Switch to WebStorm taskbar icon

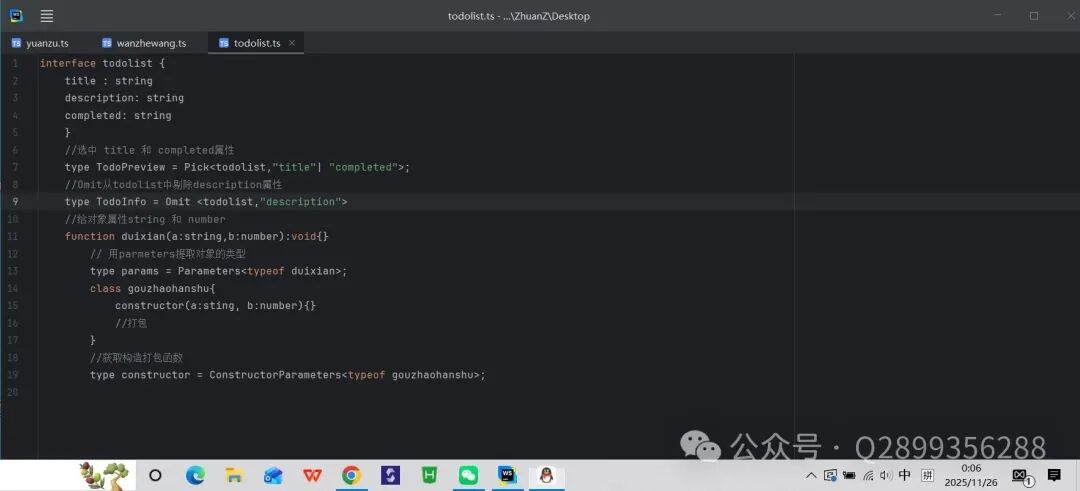point(508,475)
